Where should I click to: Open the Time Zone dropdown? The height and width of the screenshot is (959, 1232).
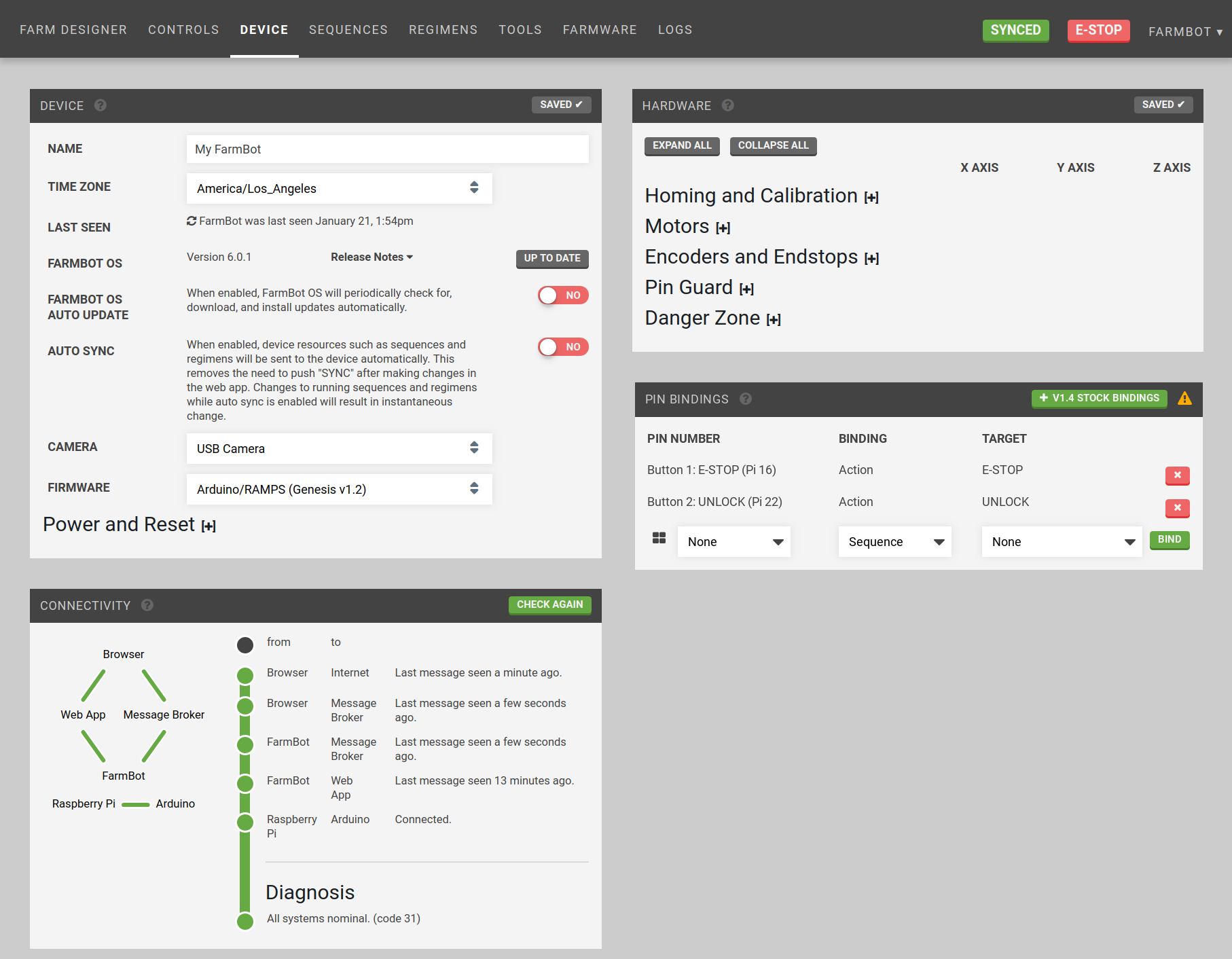(339, 188)
